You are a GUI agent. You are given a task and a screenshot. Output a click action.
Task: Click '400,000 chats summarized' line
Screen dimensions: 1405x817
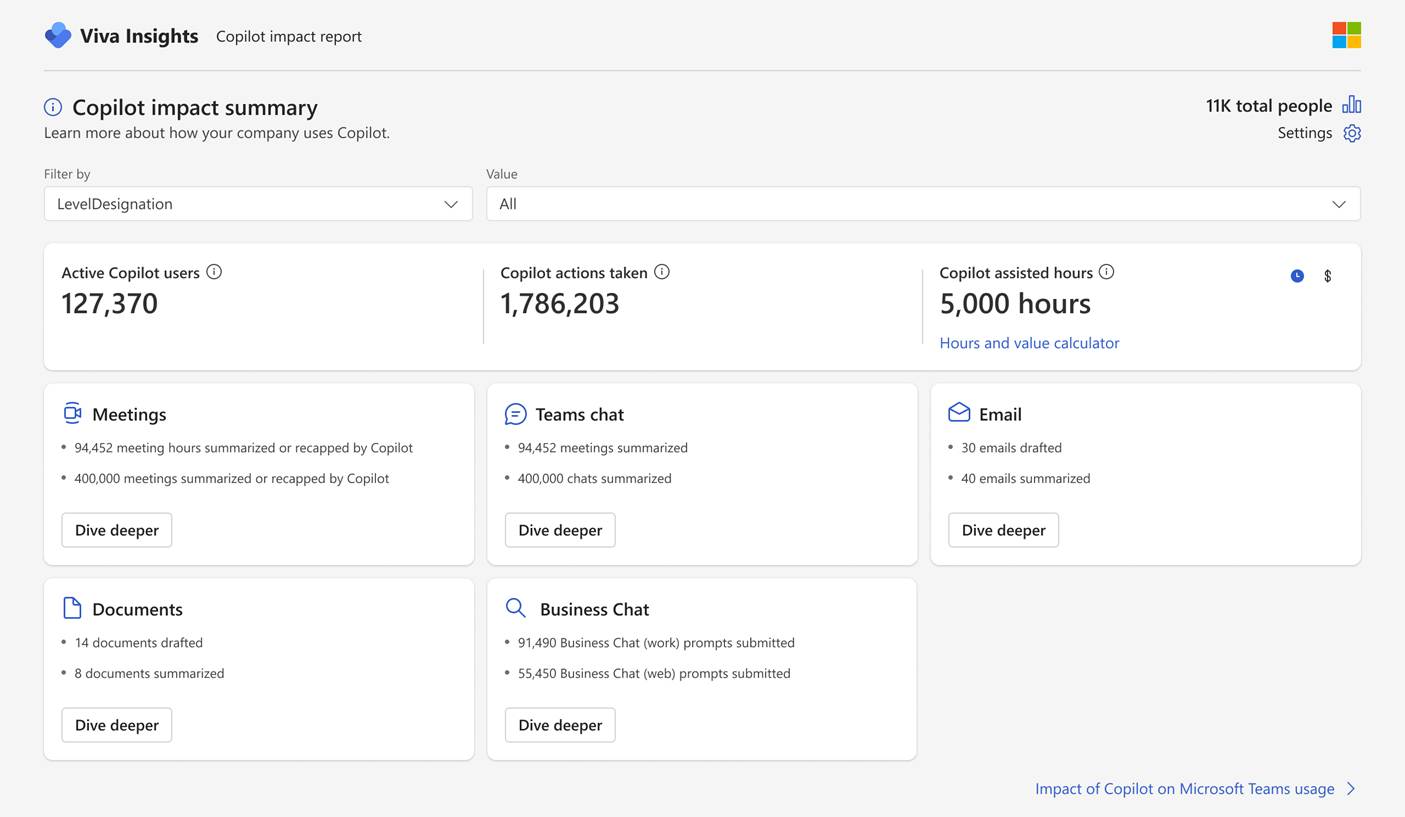595,478
